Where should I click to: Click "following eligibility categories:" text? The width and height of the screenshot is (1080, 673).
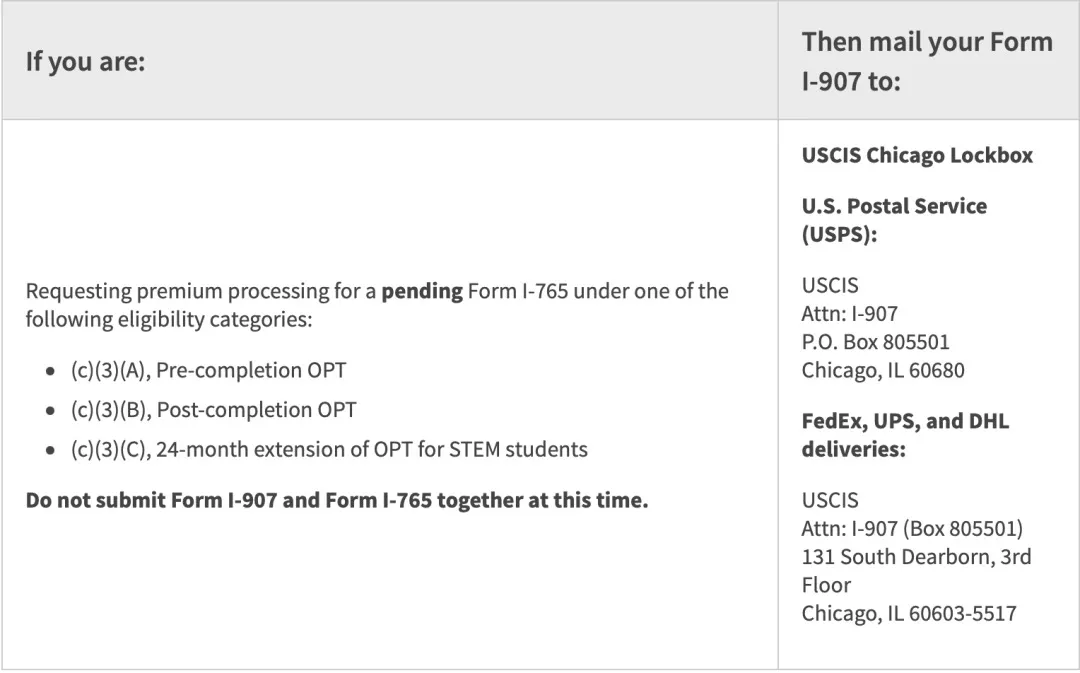click(169, 320)
